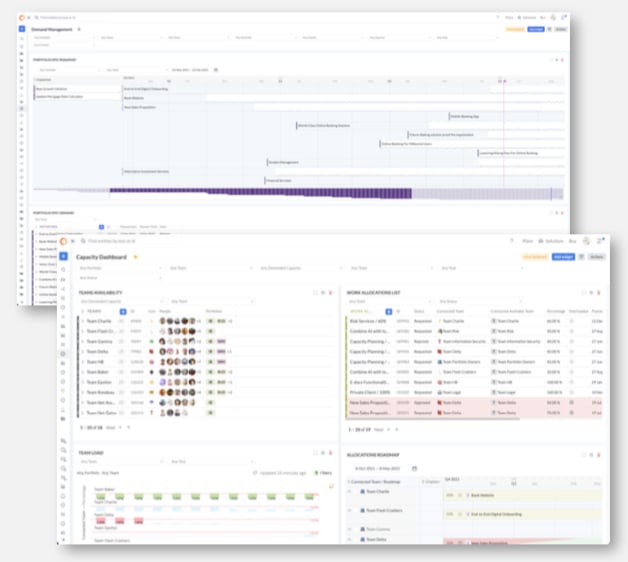This screenshot has height=562, width=628.
Task: Toggle Overloaded checkbox for Risk Services row
Action: (x=572, y=321)
